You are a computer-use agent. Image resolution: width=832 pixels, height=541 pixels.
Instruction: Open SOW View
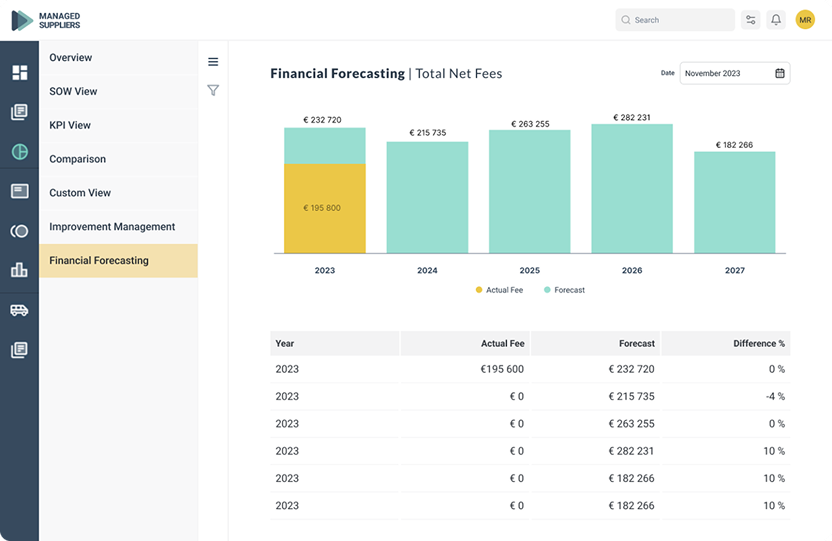(x=118, y=91)
